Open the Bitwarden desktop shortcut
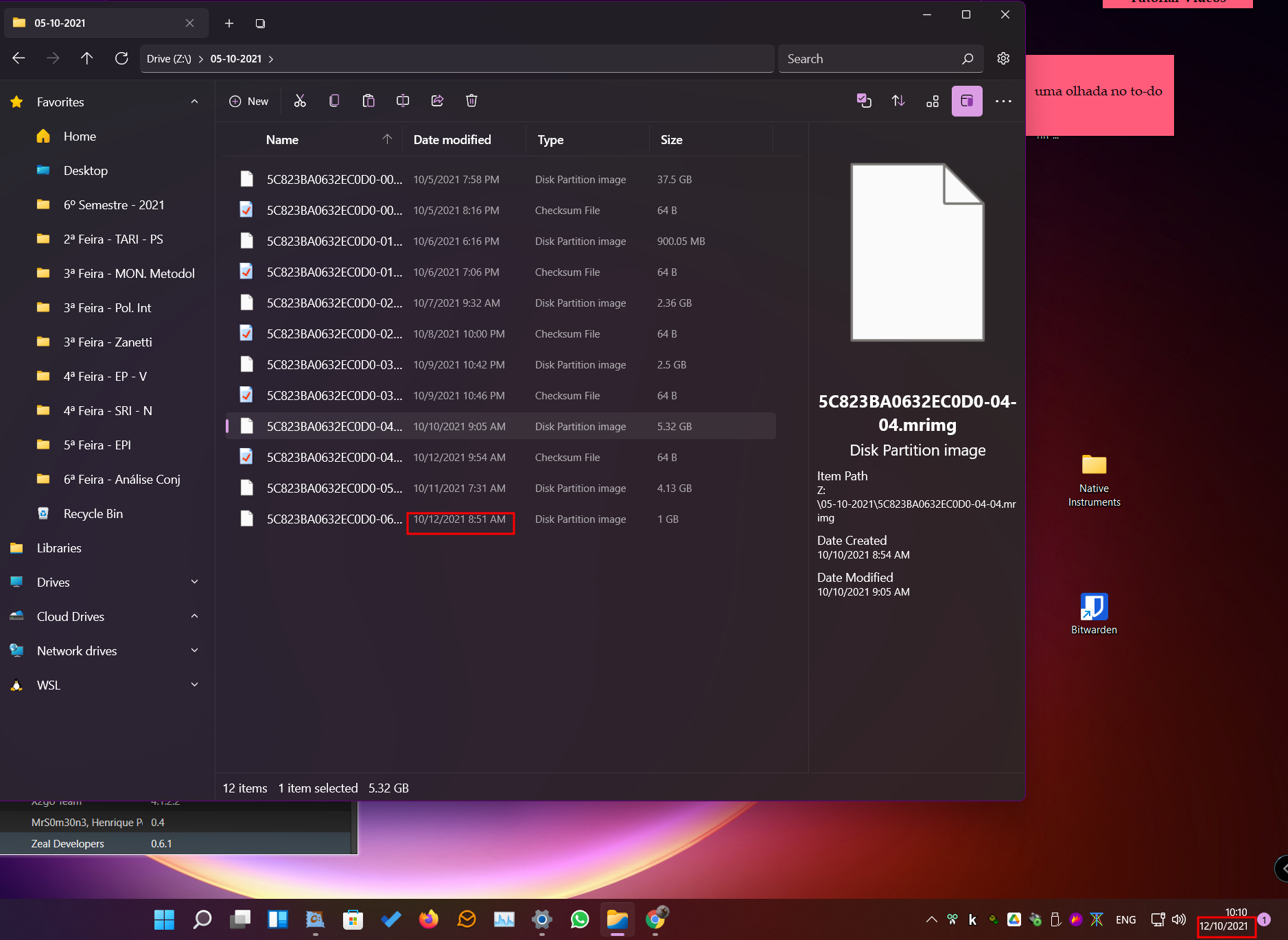Screen dimensions: 1288x940 [x=1094, y=614]
